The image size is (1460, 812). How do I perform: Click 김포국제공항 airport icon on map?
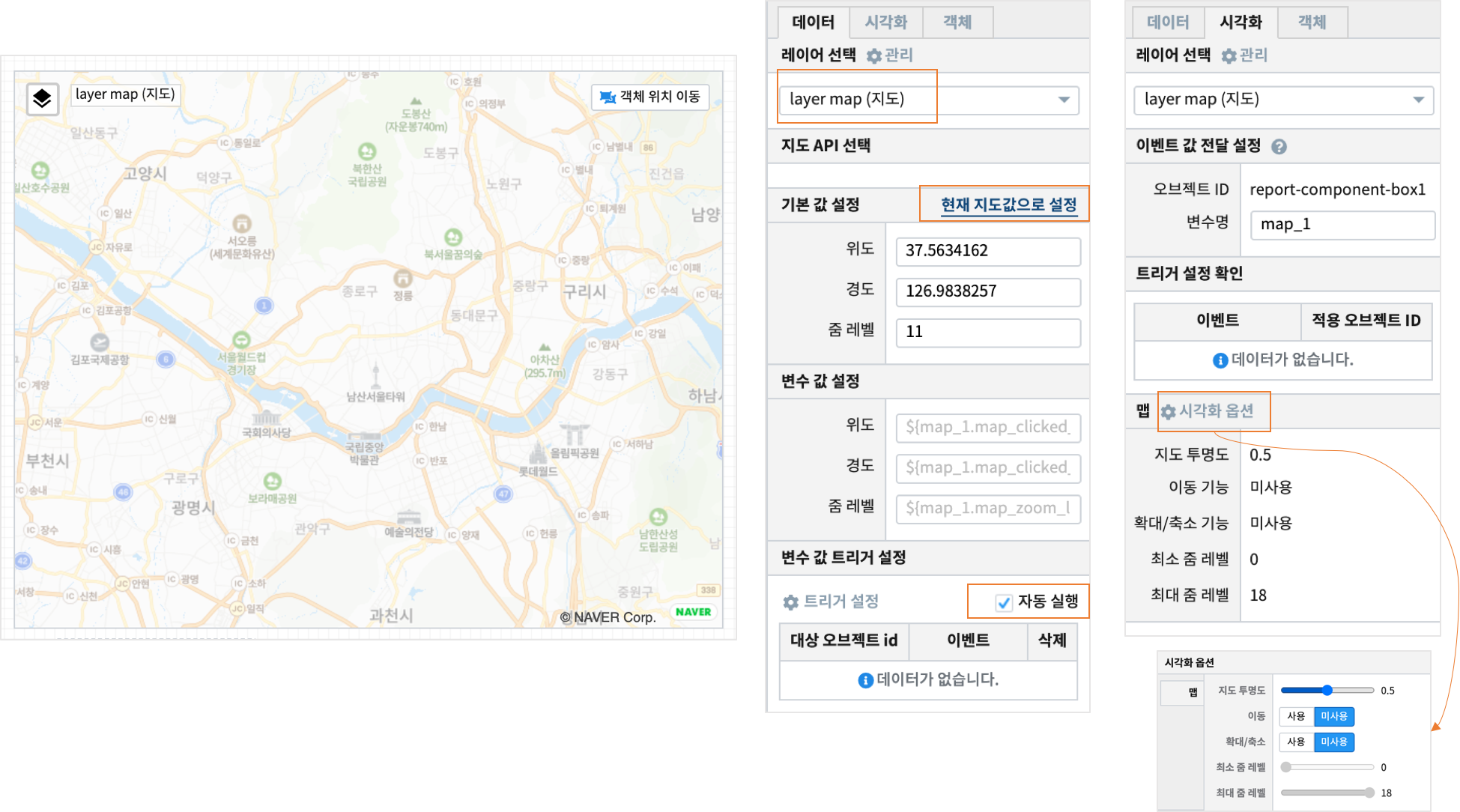[100, 342]
